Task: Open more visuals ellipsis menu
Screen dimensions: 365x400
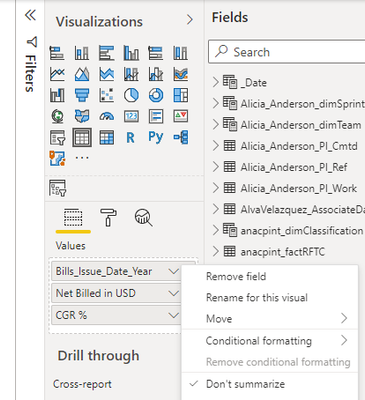Action: (82, 158)
